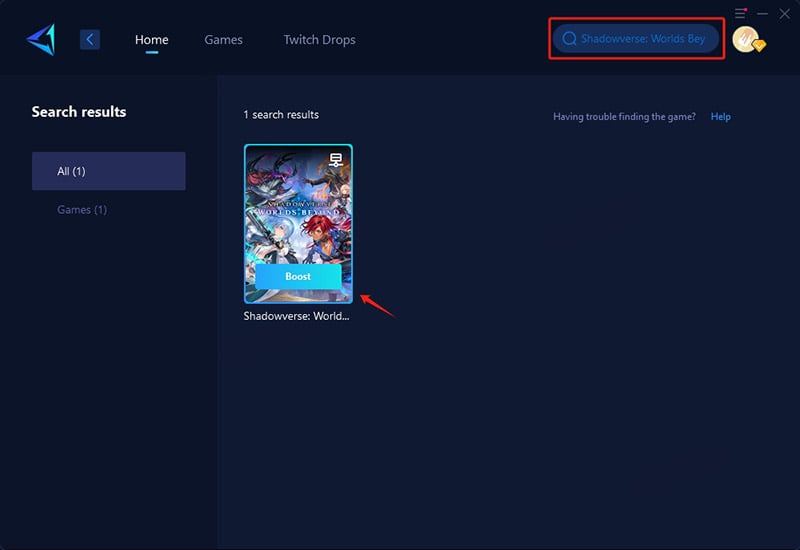Close the booster window
The width and height of the screenshot is (800, 550).
click(x=785, y=14)
